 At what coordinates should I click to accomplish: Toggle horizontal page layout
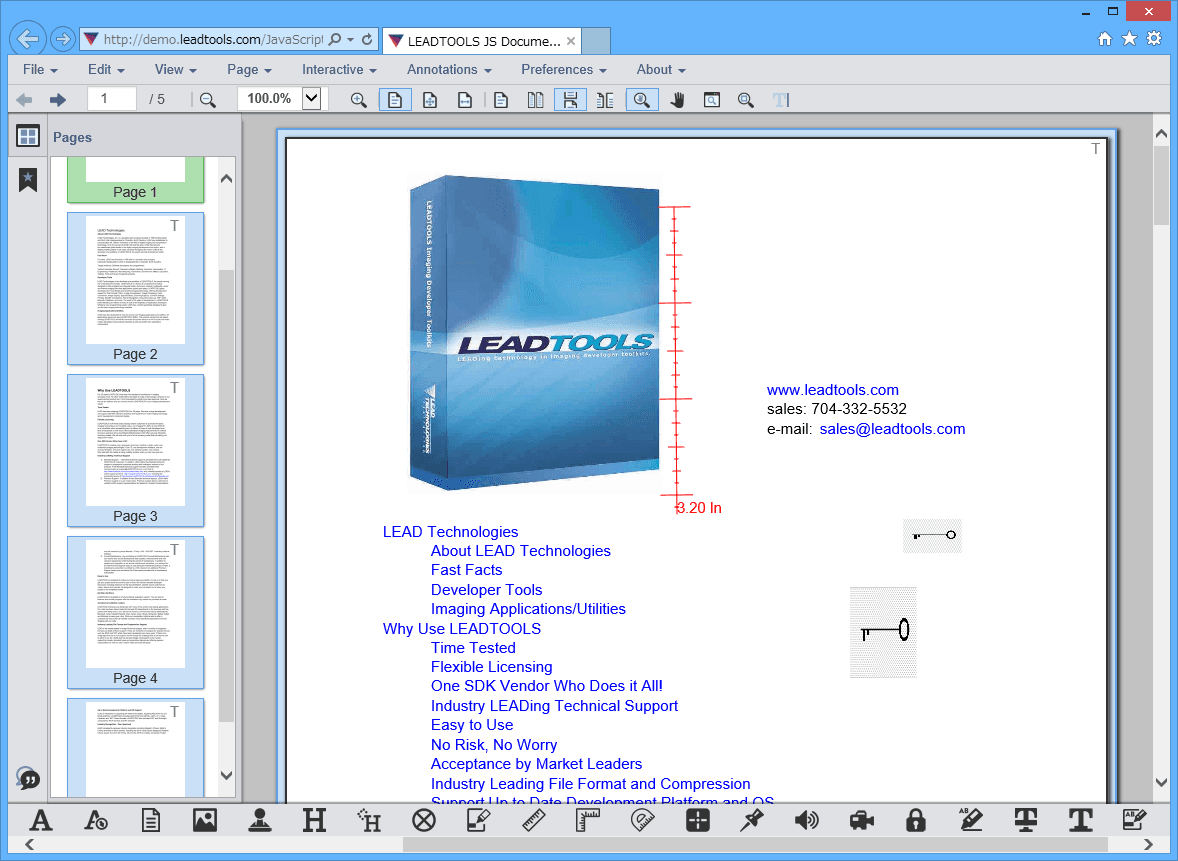[x=605, y=100]
